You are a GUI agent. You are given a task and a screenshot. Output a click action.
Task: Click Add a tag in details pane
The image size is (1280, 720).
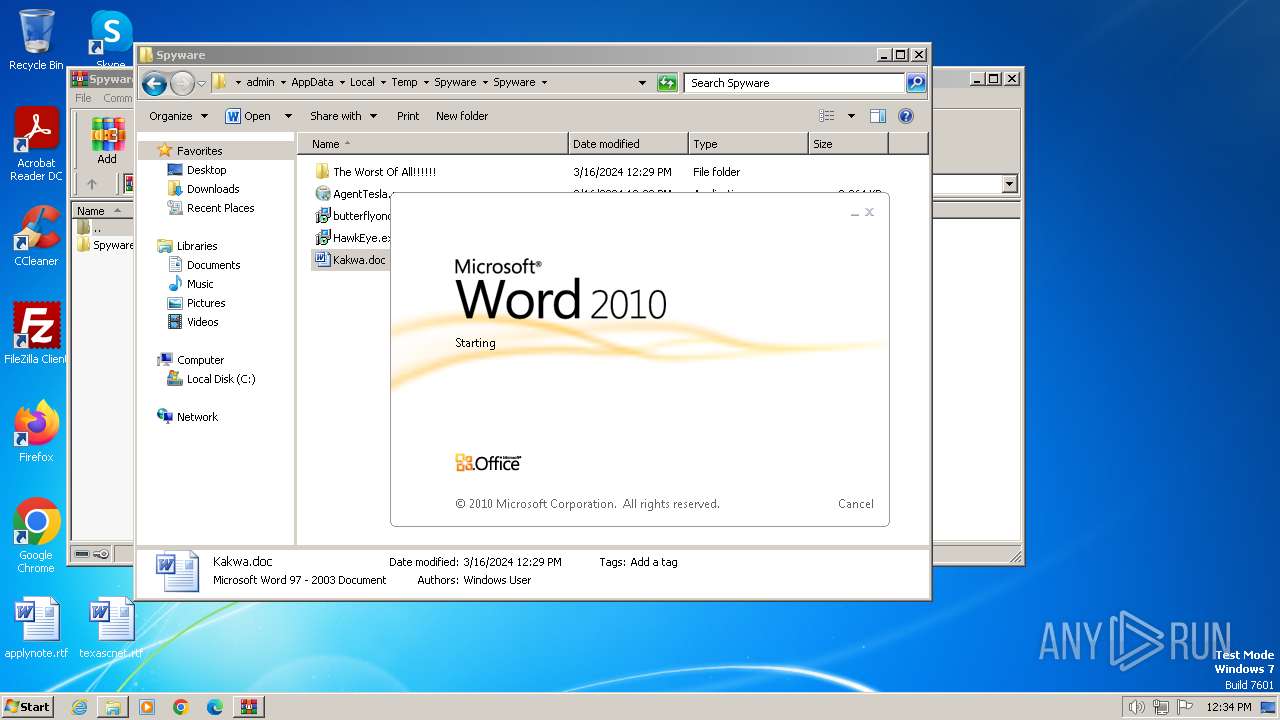[x=654, y=562]
